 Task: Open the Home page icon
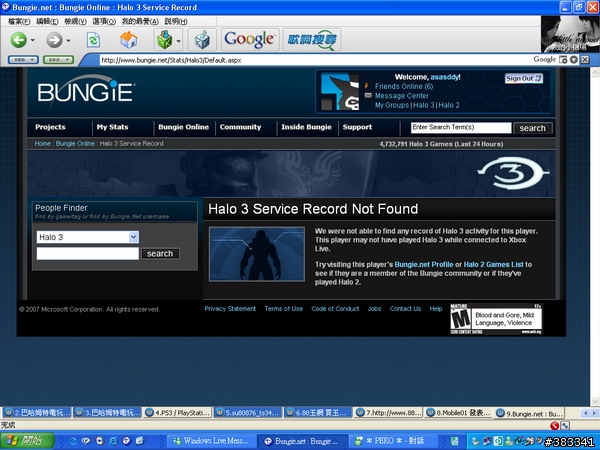tap(129, 39)
